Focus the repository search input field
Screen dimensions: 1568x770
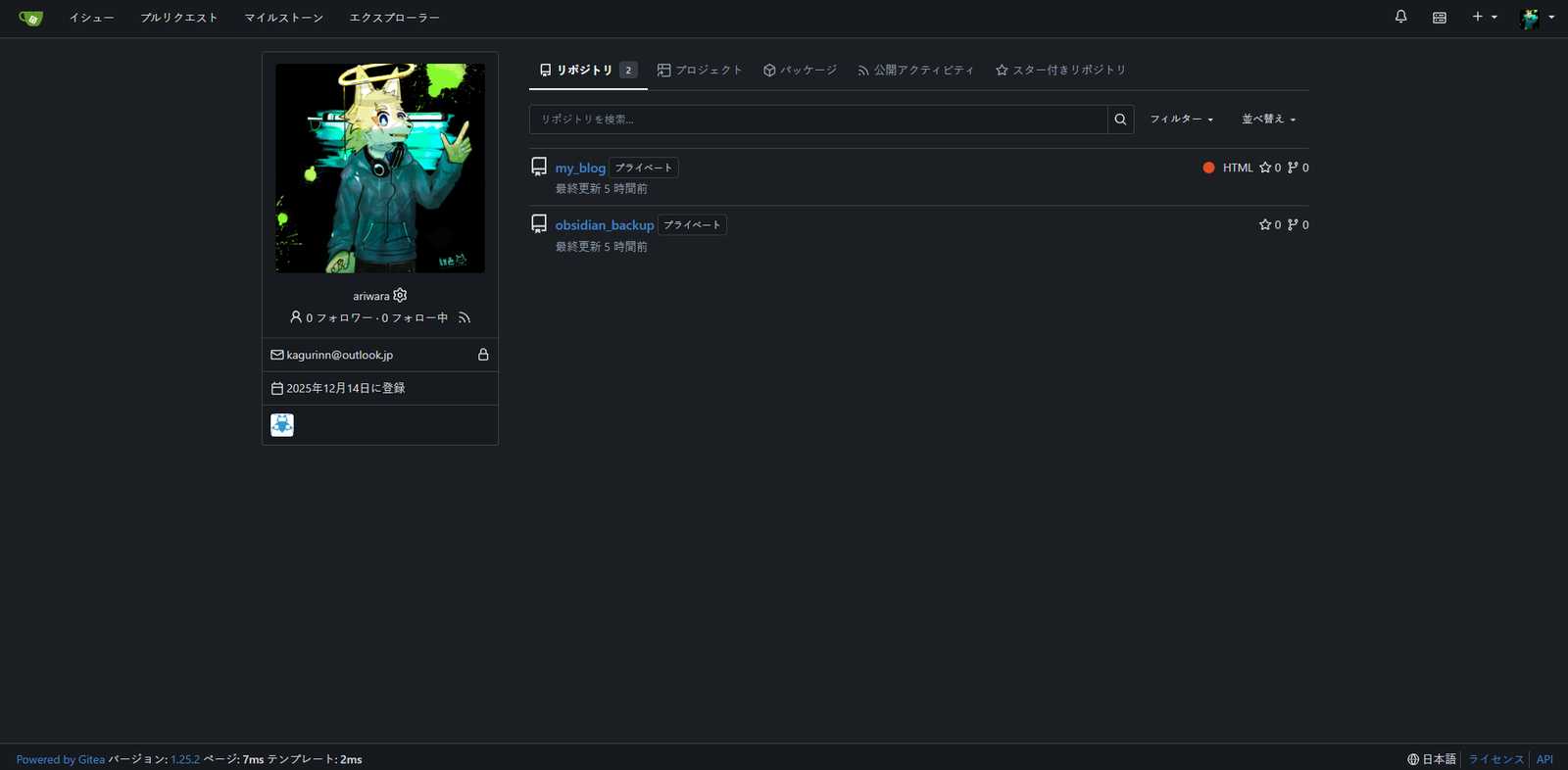coord(818,120)
